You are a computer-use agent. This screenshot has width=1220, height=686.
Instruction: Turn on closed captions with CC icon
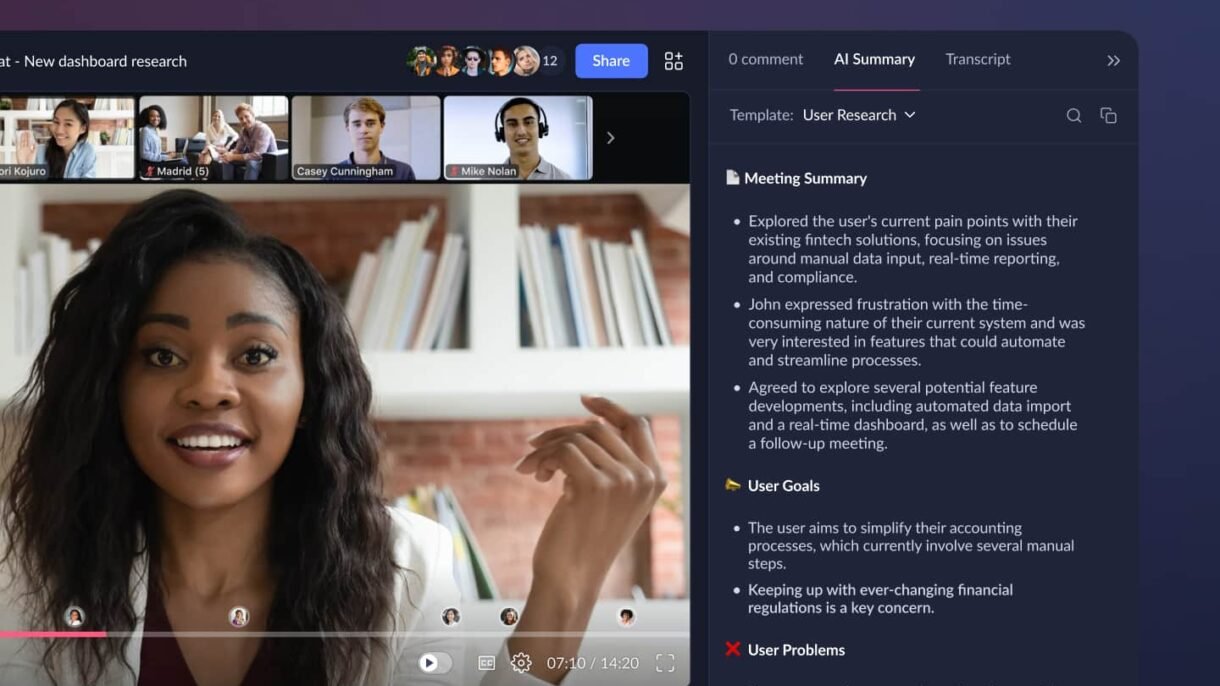(487, 663)
